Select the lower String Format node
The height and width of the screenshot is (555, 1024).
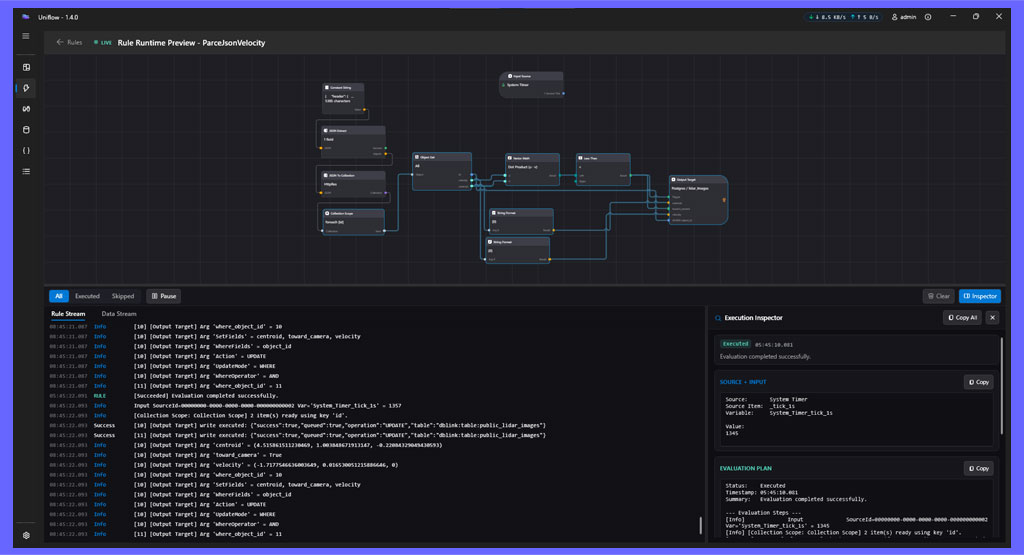tap(517, 250)
